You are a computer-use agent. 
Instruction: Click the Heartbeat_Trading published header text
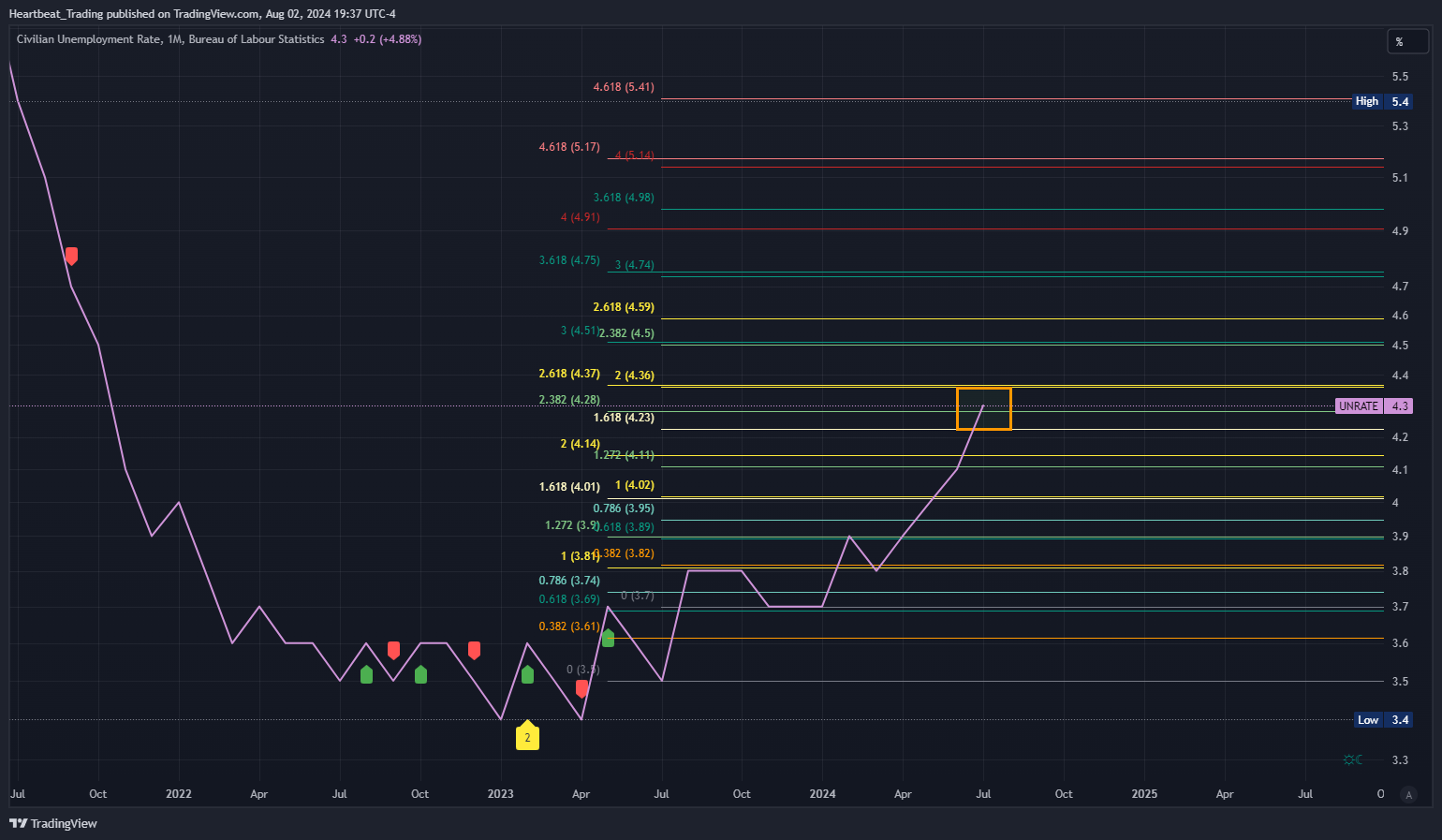[x=202, y=14]
